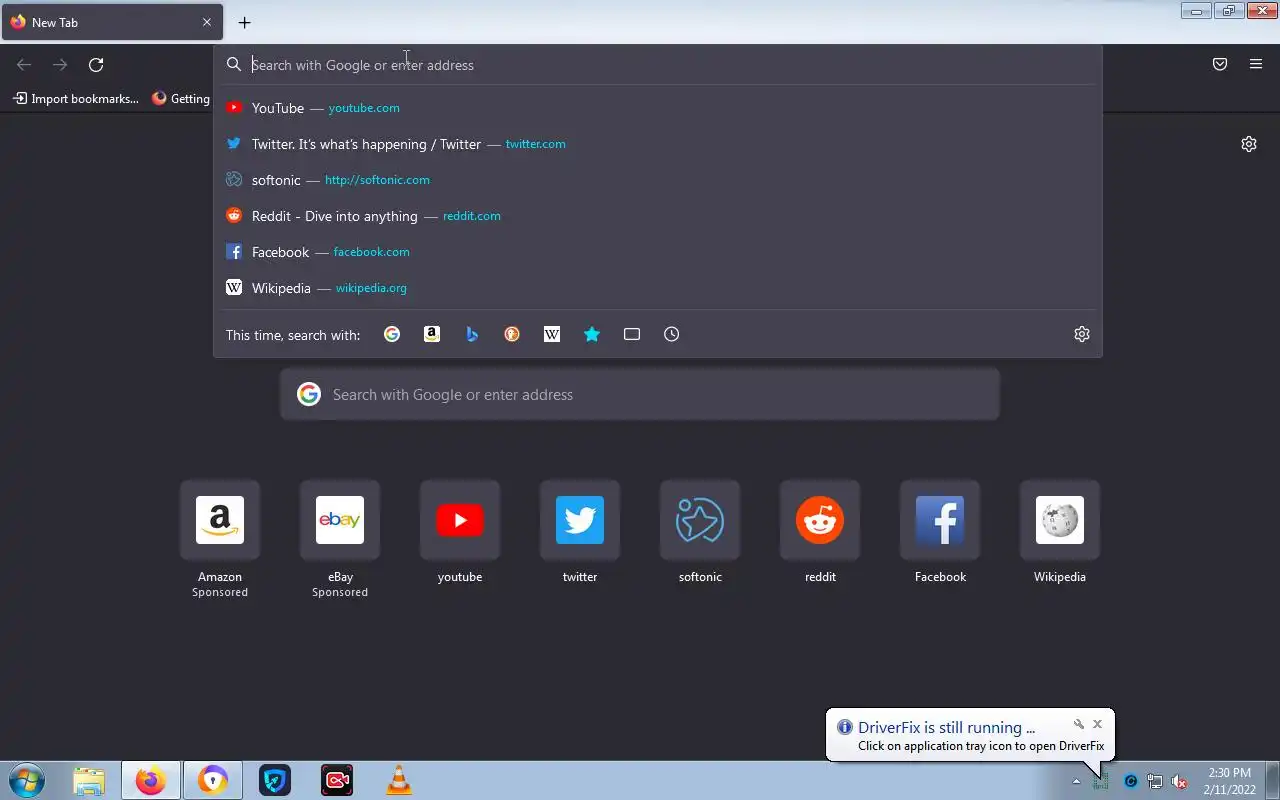
Task: Choose the Wikipedia suggestion in address dropdown
Action: coord(658,288)
